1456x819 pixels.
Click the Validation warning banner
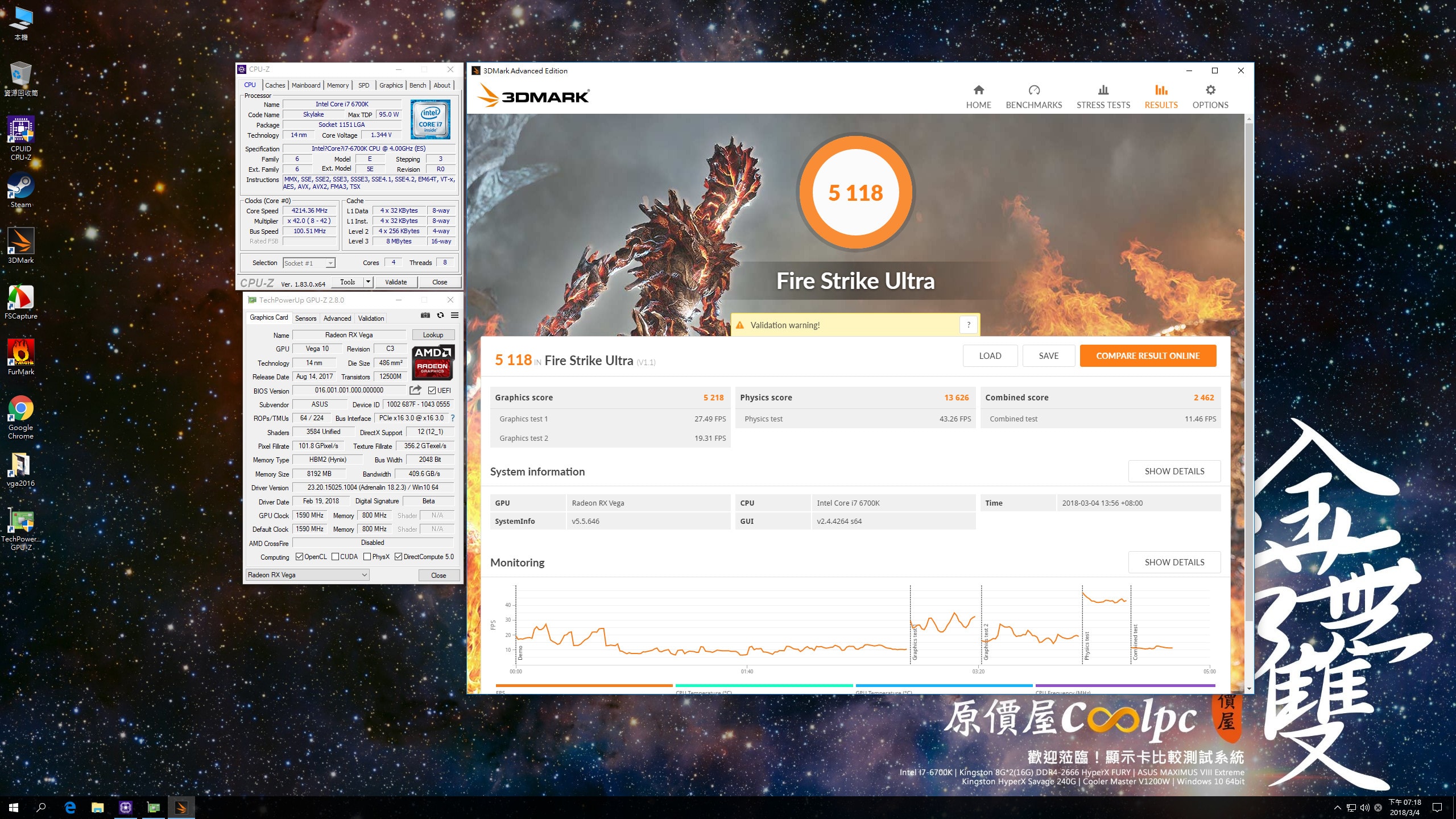[x=855, y=325]
